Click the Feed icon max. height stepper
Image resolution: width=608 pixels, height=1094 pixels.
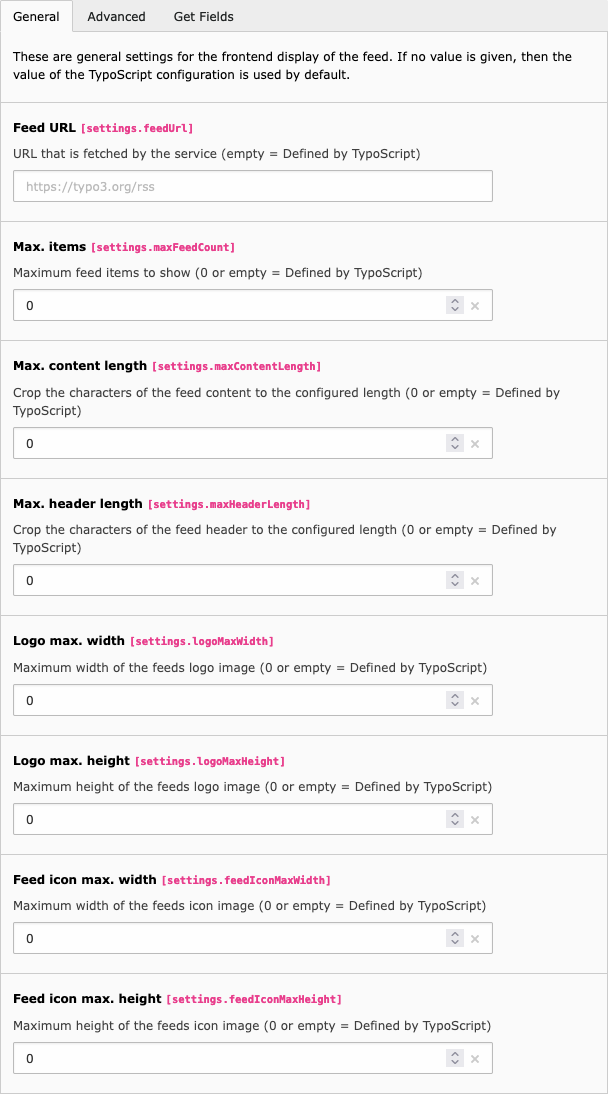[455, 1058]
